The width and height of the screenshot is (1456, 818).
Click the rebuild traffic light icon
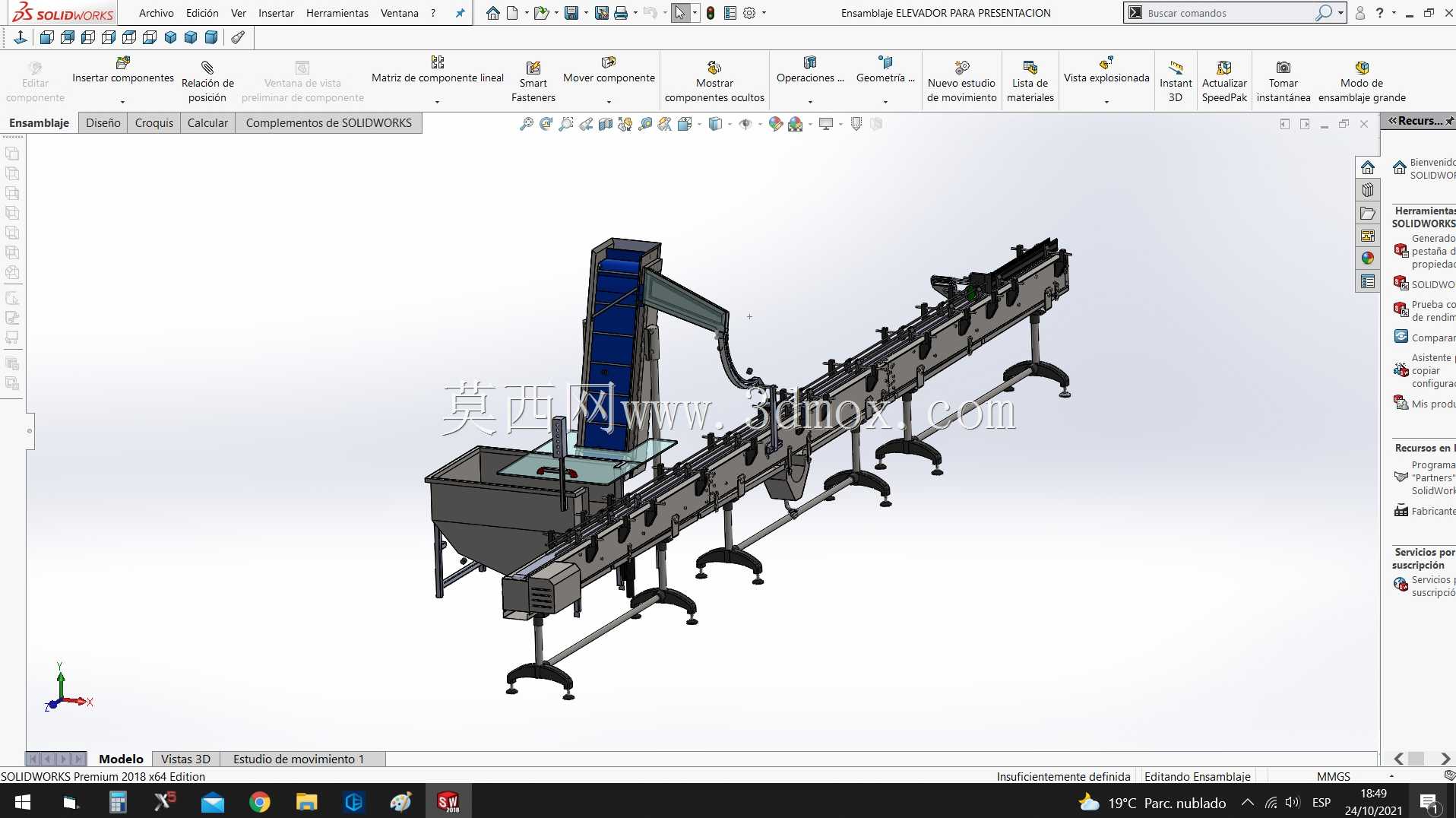click(x=711, y=13)
